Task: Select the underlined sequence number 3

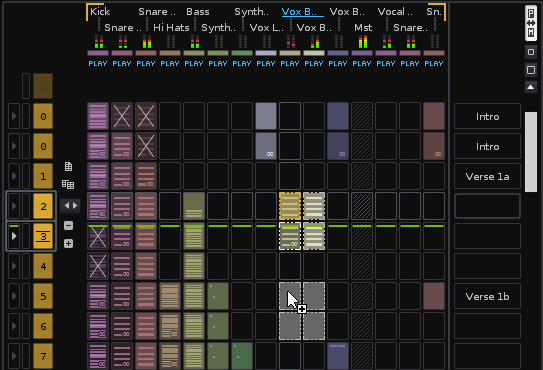Action: [43, 236]
